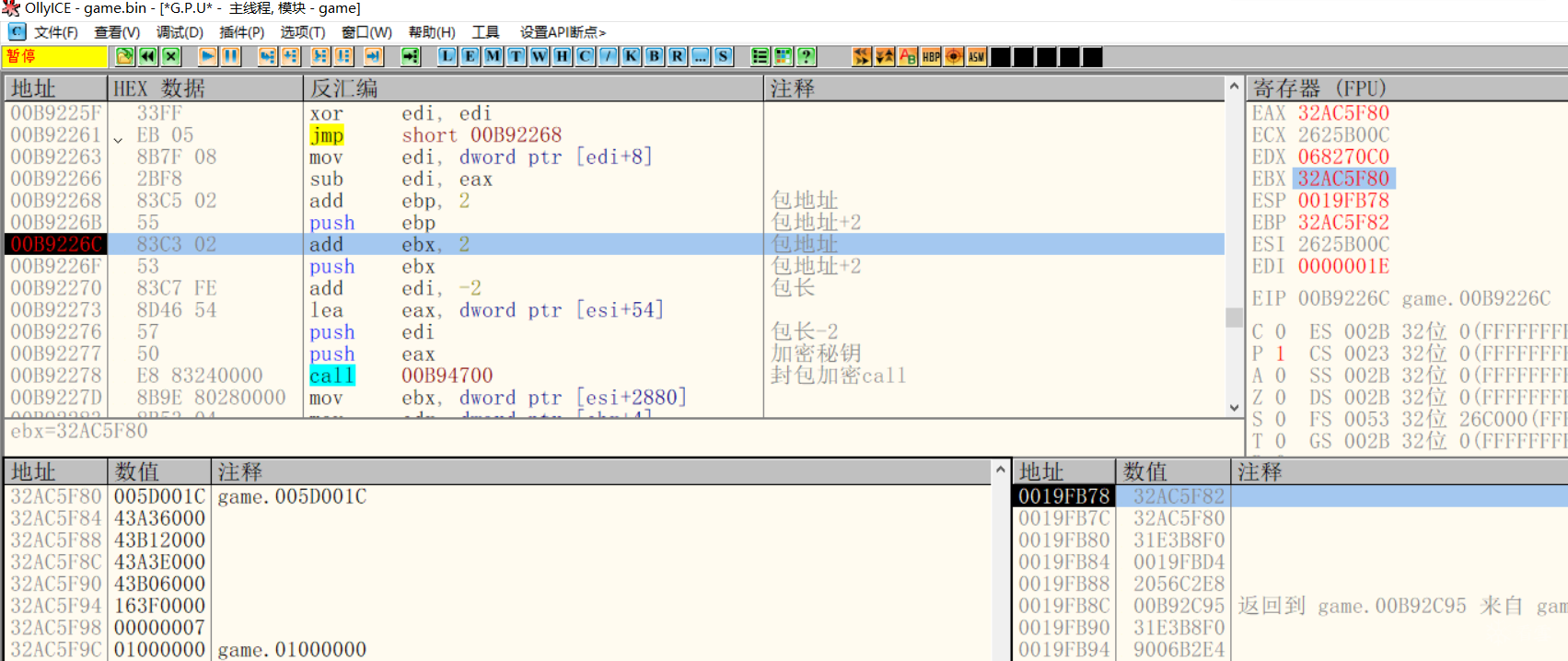This screenshot has height=661, width=1568.
Task: Click the Step into toolbar icon
Action: click(x=268, y=56)
